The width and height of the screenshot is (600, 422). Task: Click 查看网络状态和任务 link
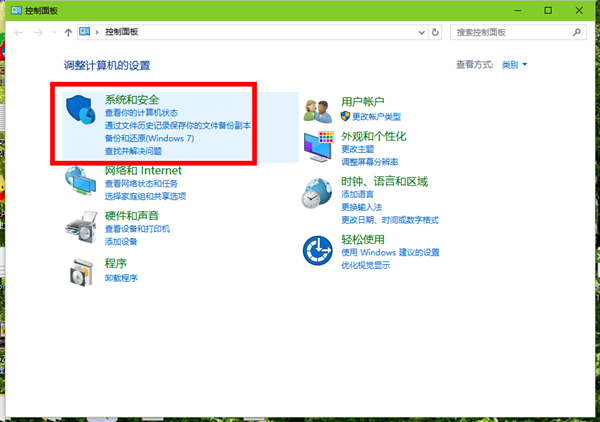141,184
